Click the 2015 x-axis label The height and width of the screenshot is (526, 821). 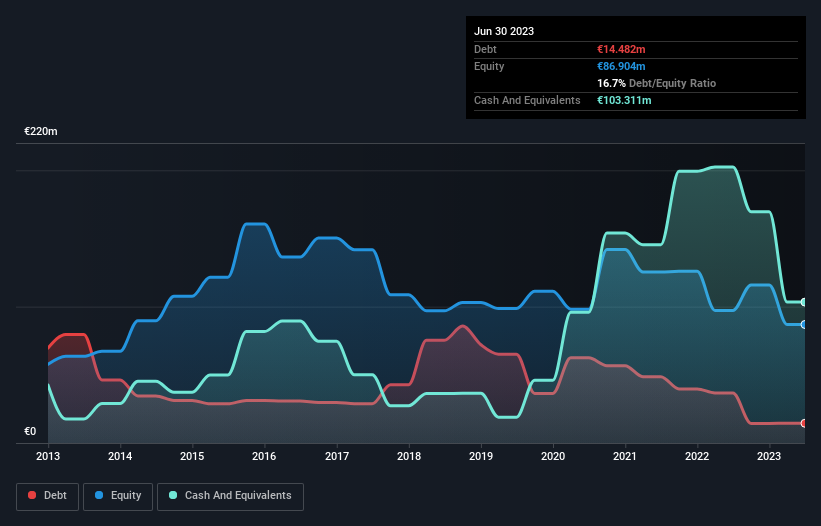pos(192,456)
